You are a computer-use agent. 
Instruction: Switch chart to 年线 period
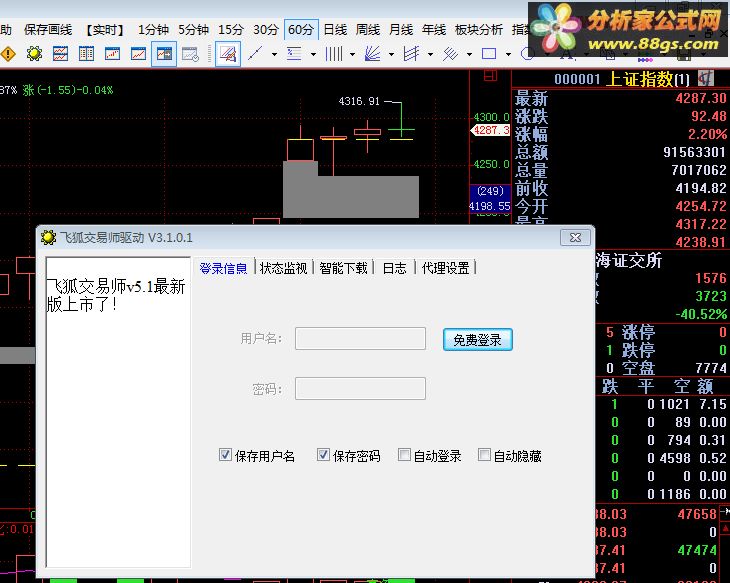[x=434, y=30]
